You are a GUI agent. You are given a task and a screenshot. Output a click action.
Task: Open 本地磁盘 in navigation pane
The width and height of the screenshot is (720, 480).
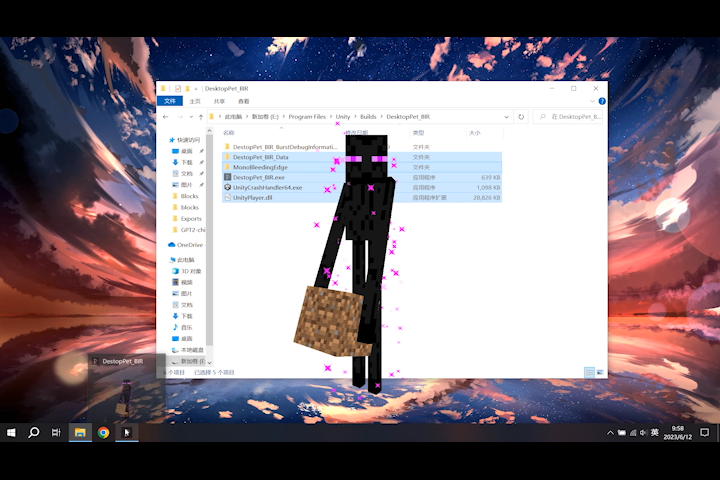(x=187, y=350)
